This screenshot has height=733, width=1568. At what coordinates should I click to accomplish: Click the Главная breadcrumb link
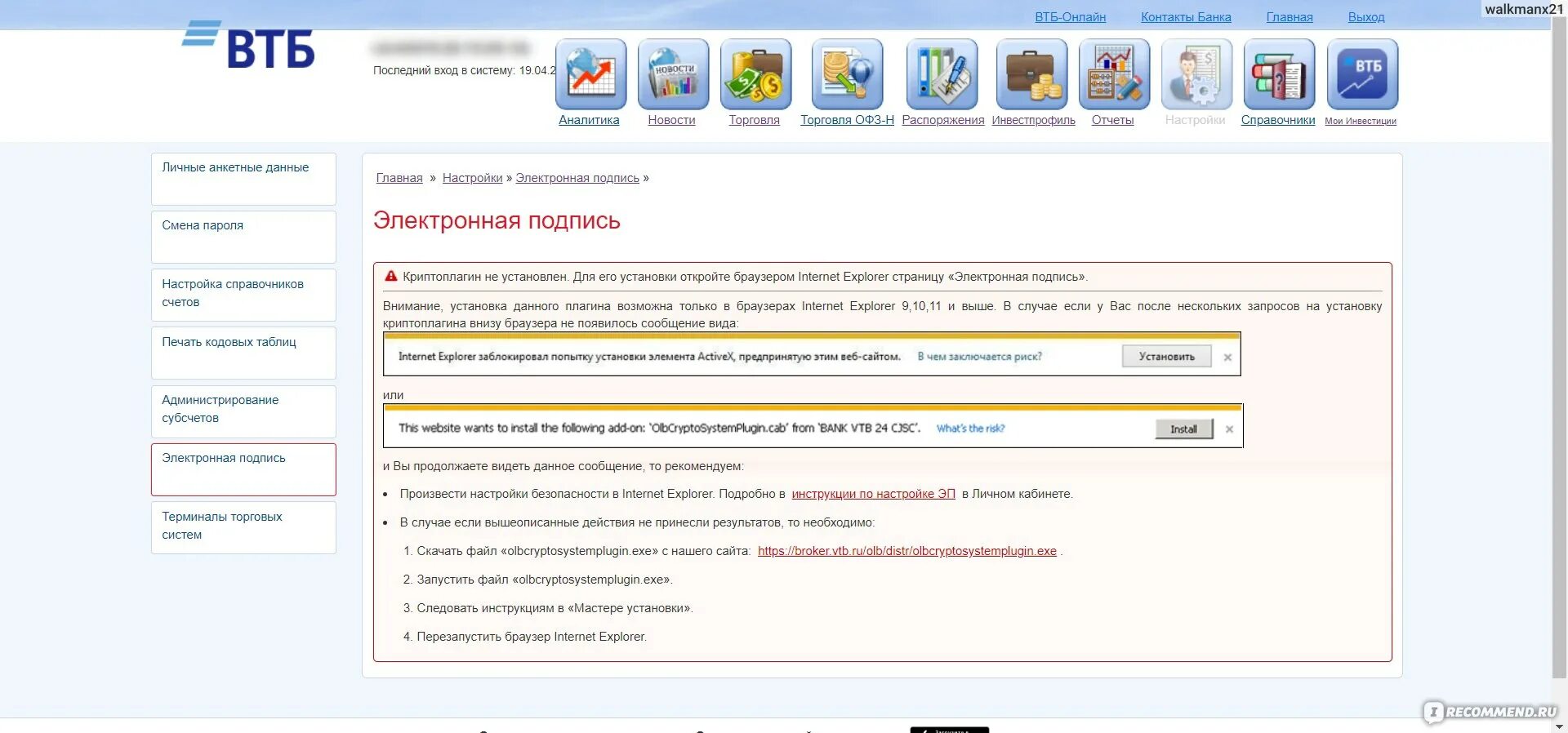399,178
